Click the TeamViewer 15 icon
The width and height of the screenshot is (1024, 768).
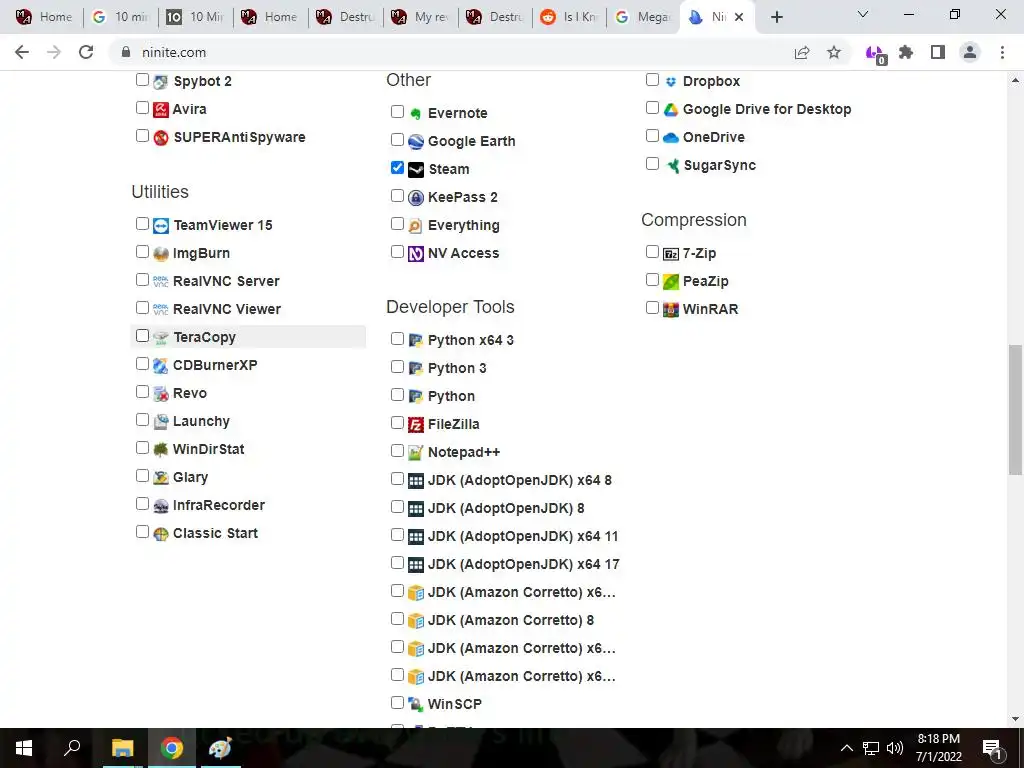(x=161, y=226)
